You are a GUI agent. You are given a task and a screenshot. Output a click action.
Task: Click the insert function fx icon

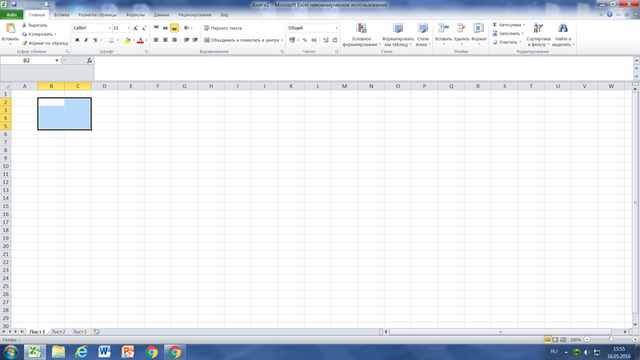pos(89,60)
